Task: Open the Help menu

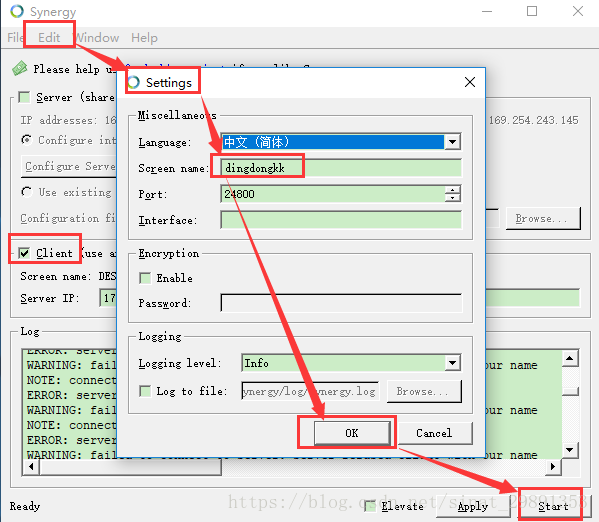Action: pyautogui.click(x=144, y=37)
